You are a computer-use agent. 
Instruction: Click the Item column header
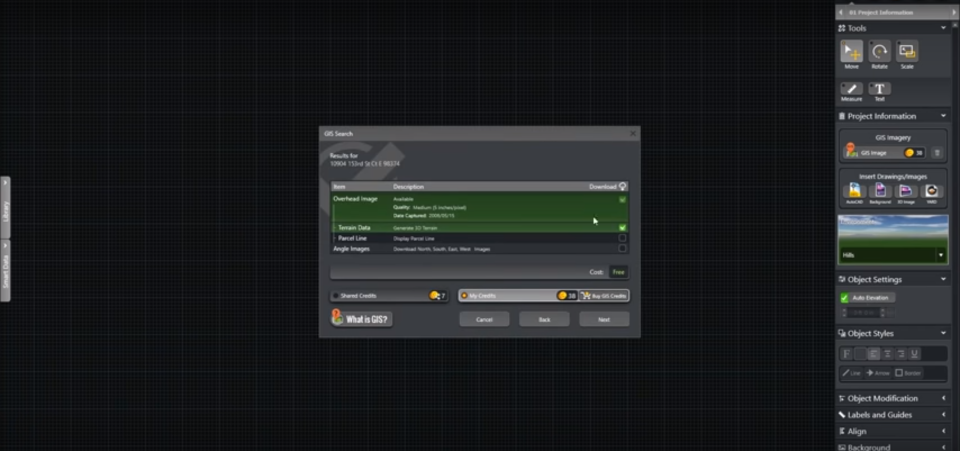click(339, 187)
